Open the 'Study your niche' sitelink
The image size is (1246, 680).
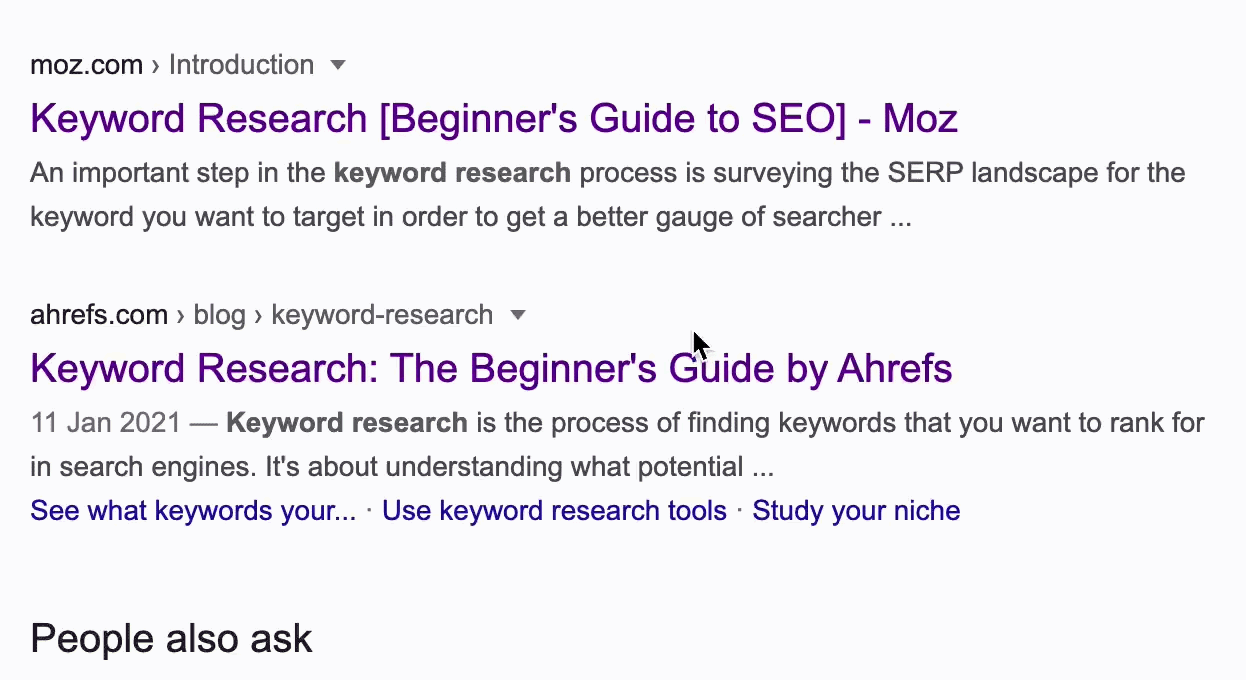click(x=856, y=510)
